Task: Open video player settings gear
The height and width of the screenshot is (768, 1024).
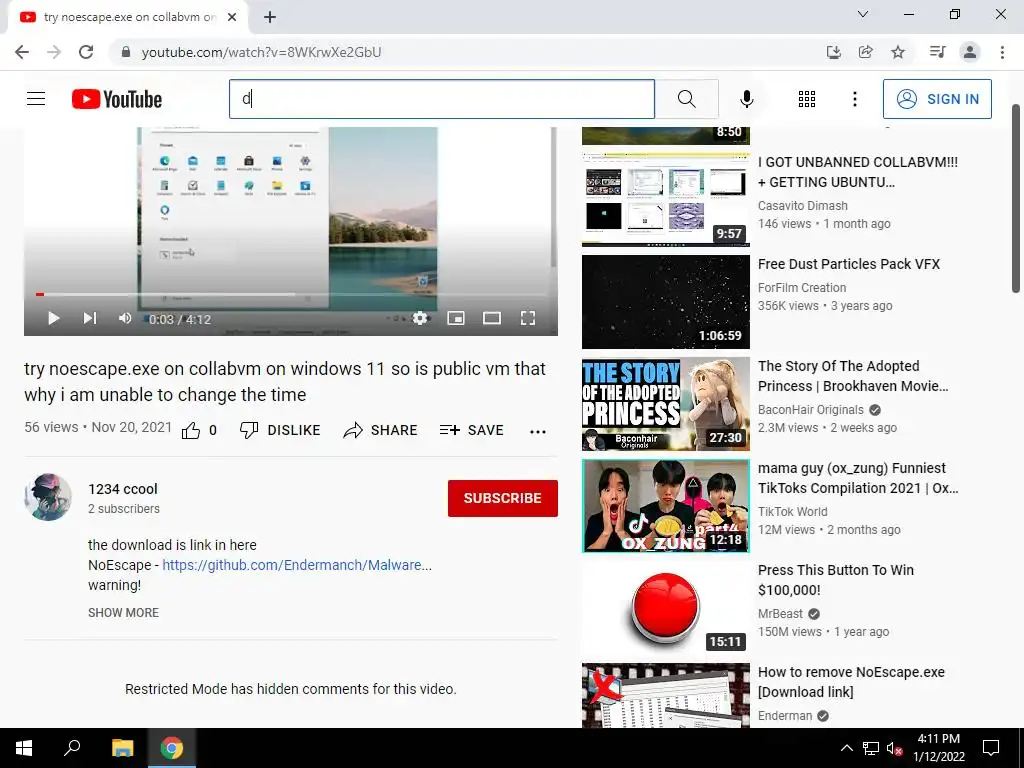Action: (x=420, y=318)
